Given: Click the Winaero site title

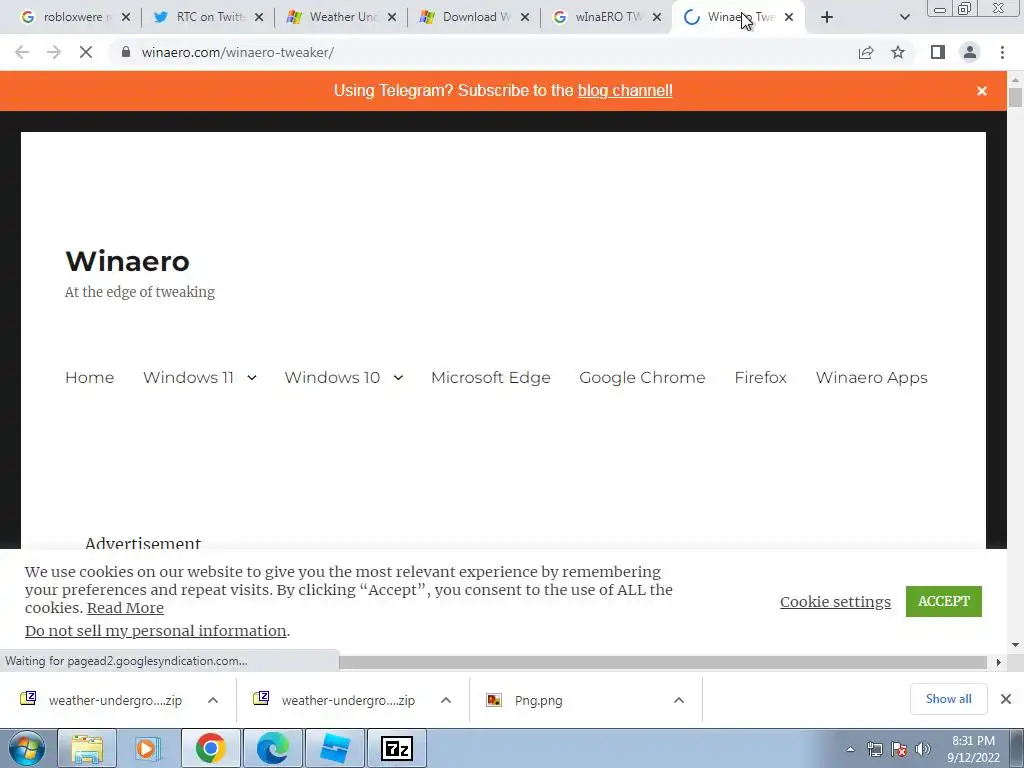Looking at the screenshot, I should [x=127, y=261].
